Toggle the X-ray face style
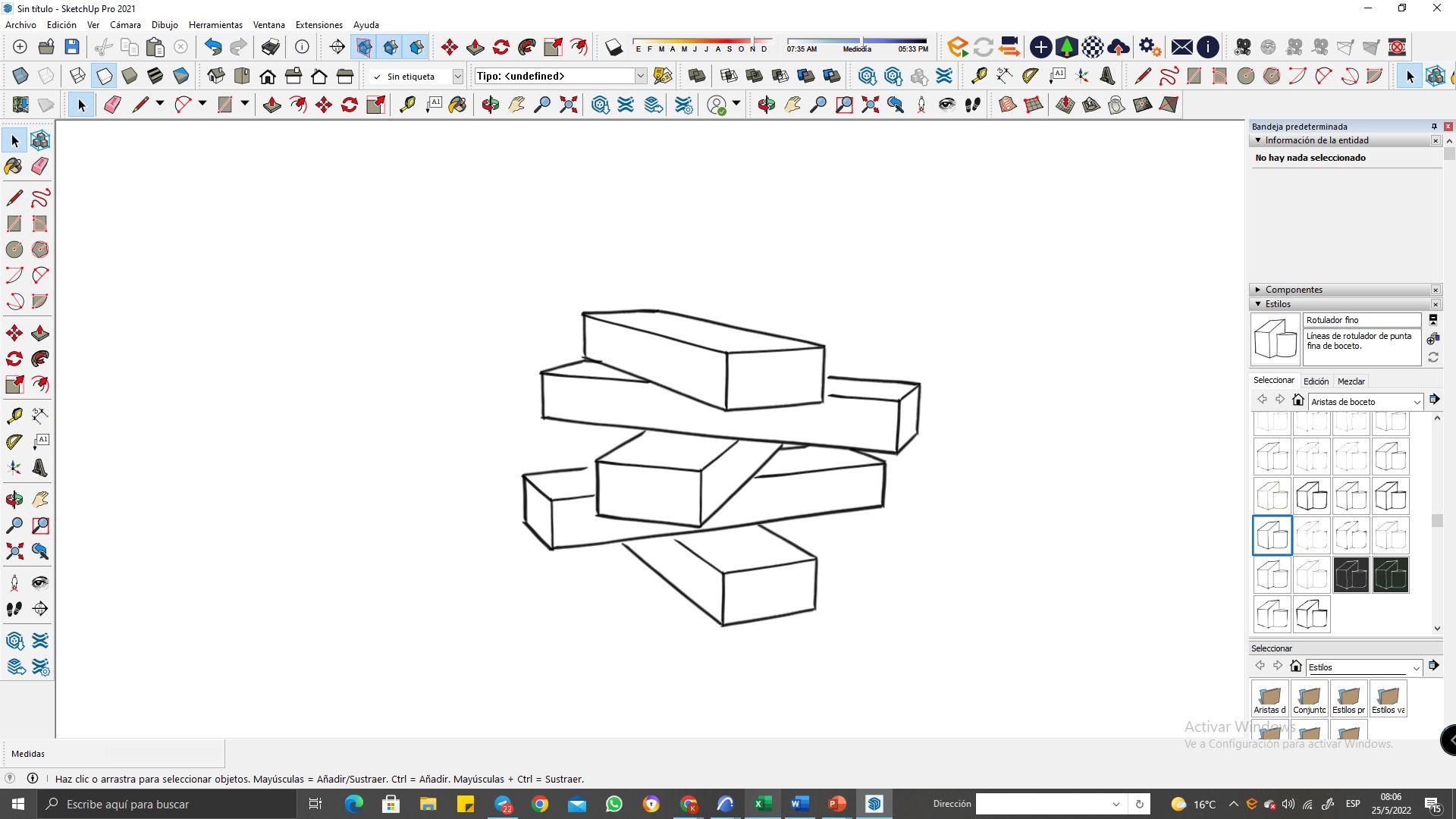Viewport: 1456px width, 819px height. [20, 76]
